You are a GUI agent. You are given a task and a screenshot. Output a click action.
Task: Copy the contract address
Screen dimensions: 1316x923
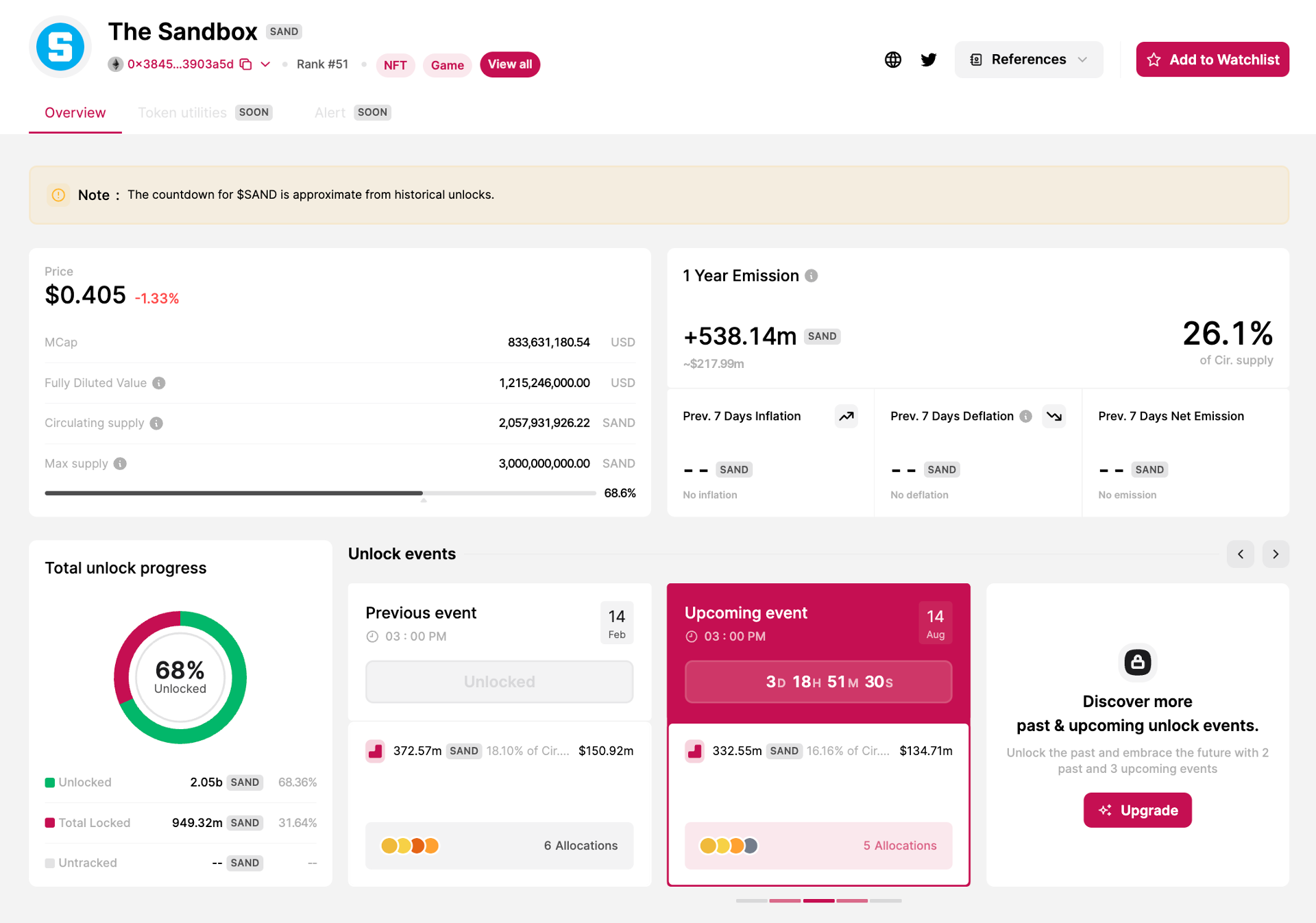[246, 64]
